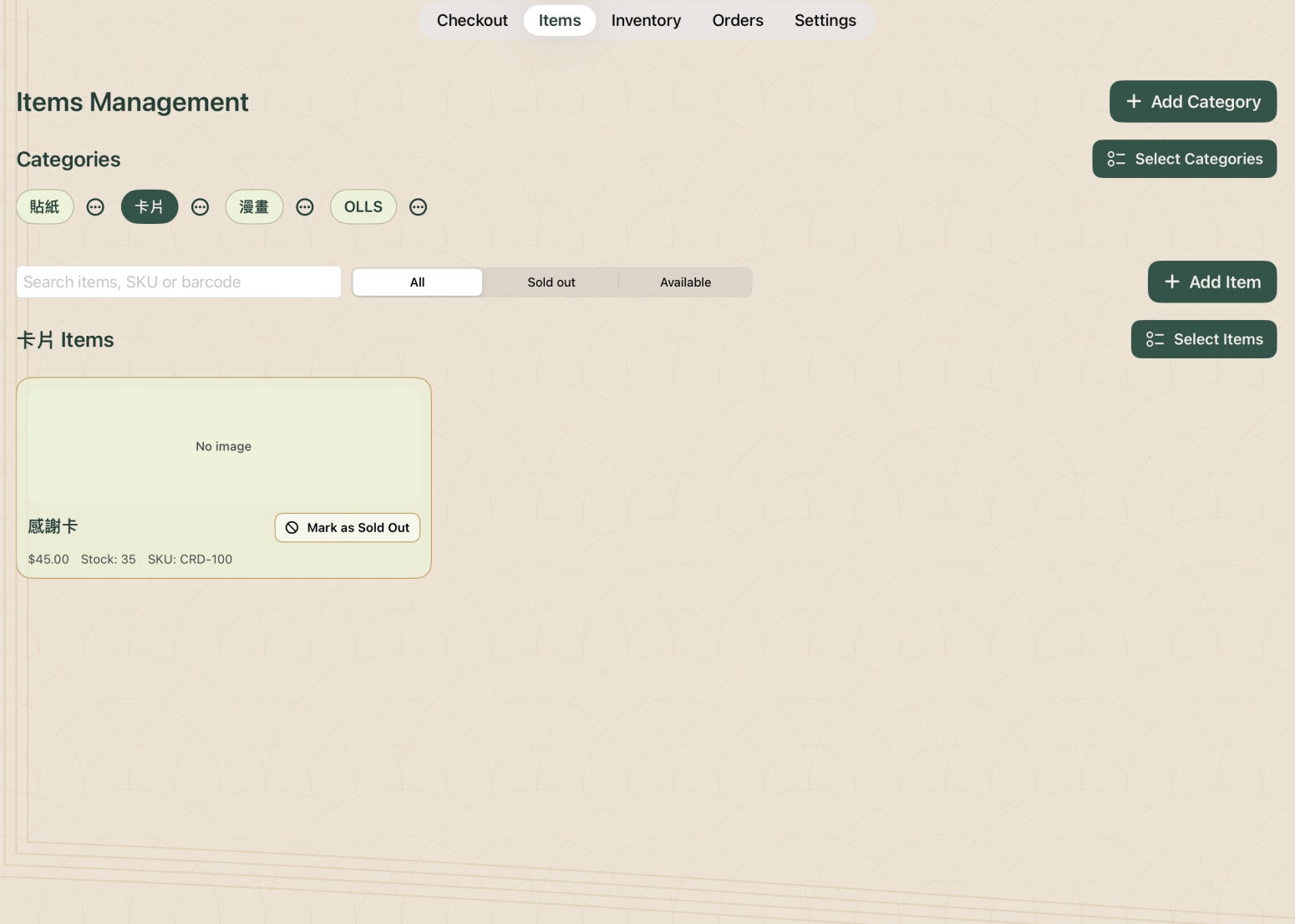The image size is (1295, 924).
Task: Switch to the Checkout tab
Action: click(x=472, y=20)
